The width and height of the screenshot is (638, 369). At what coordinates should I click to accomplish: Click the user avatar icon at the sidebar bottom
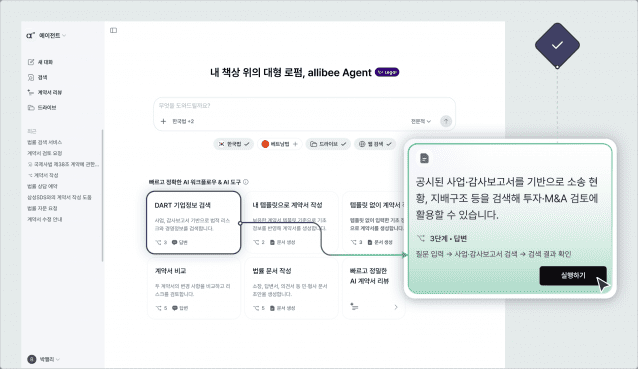click(31, 359)
